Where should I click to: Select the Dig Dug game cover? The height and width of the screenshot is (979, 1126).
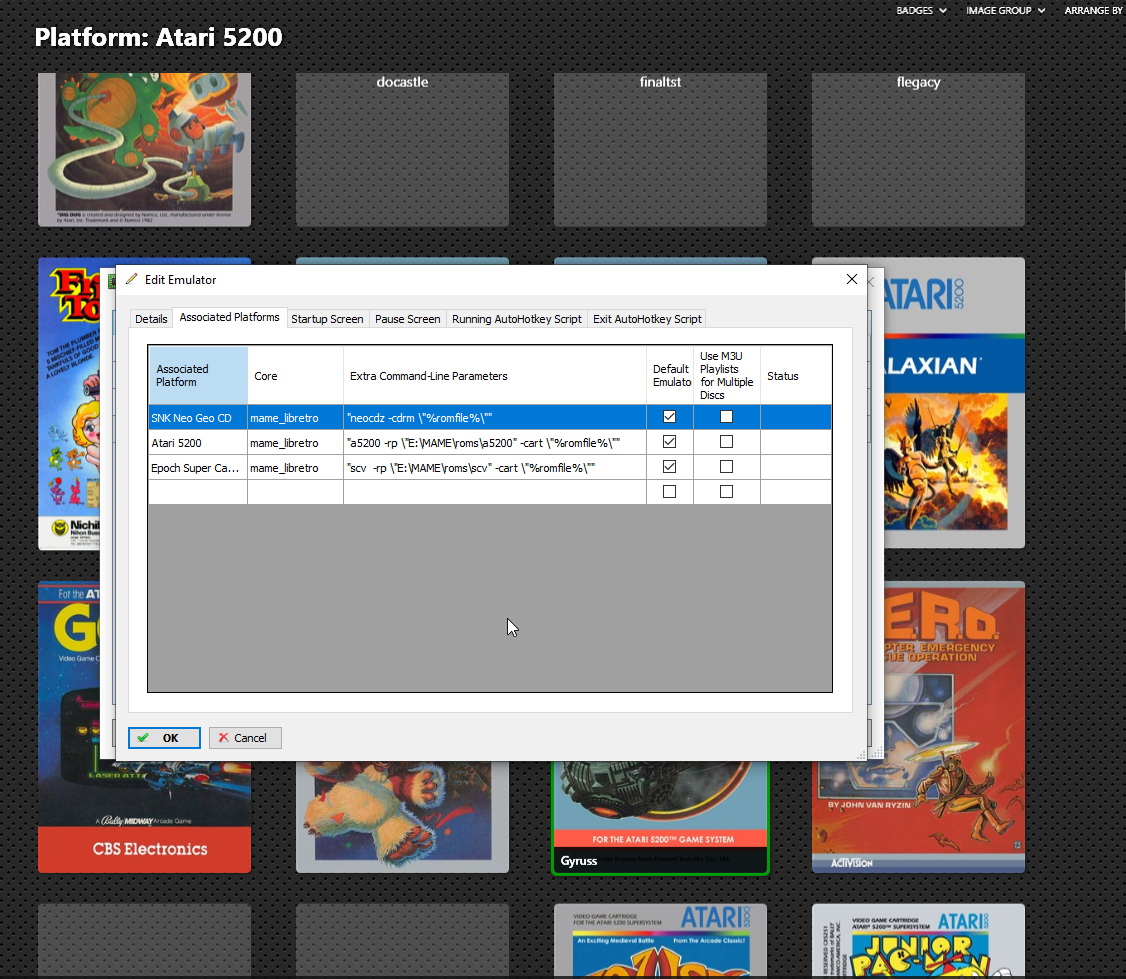[x=144, y=149]
